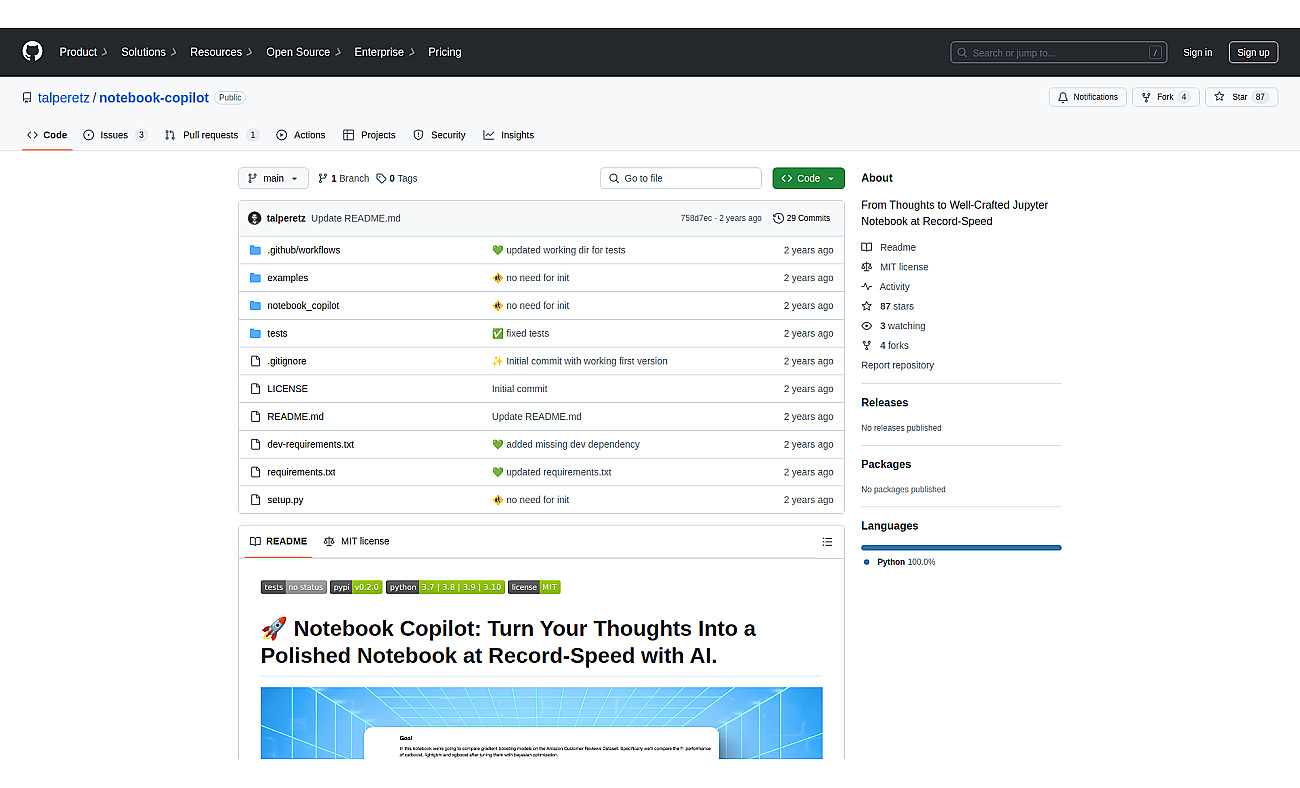1300x788 pixels.
Task: View the 1 Branch list
Action: 344,178
